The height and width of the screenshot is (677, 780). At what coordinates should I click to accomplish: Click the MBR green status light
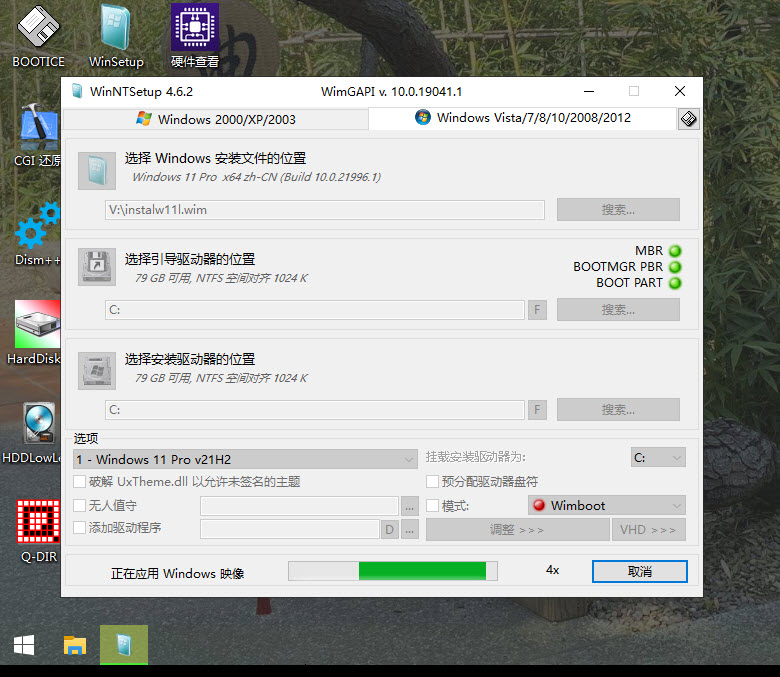coord(675,251)
